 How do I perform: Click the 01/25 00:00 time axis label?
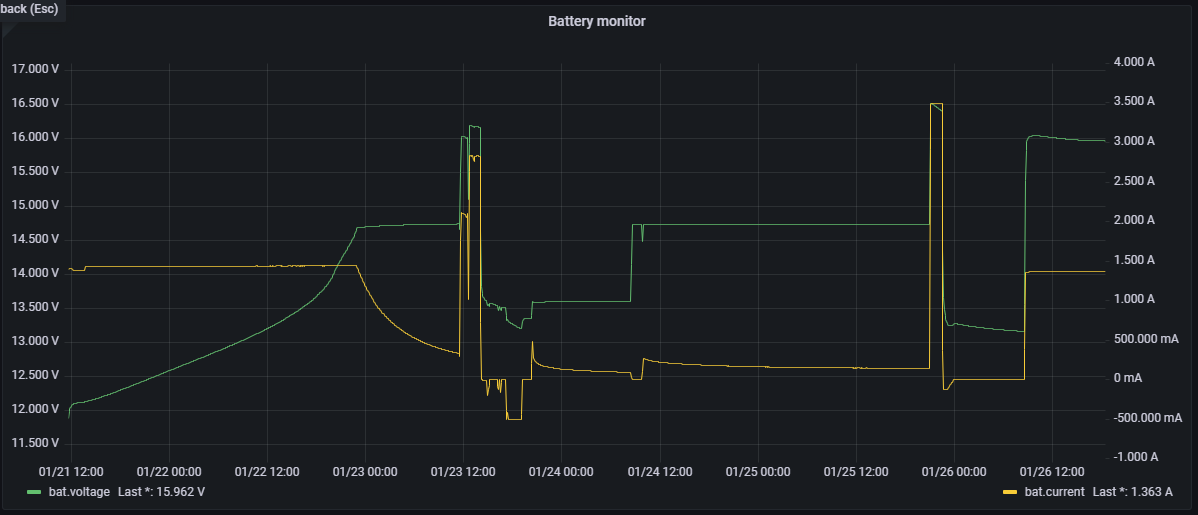tap(757, 471)
